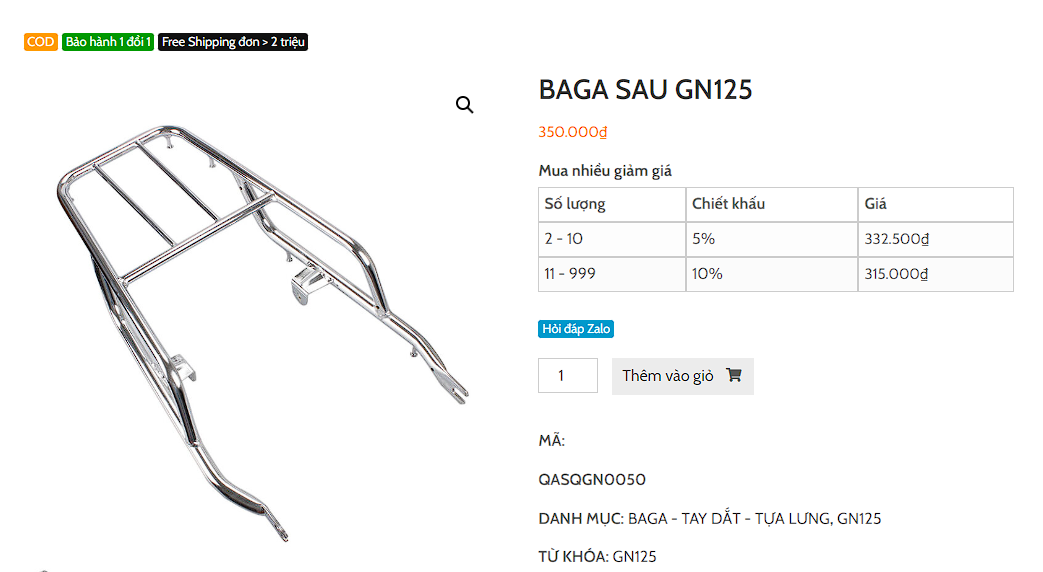Click the Free Shipping đơn > 2 triệu badge
1043x572 pixels.
(233, 42)
